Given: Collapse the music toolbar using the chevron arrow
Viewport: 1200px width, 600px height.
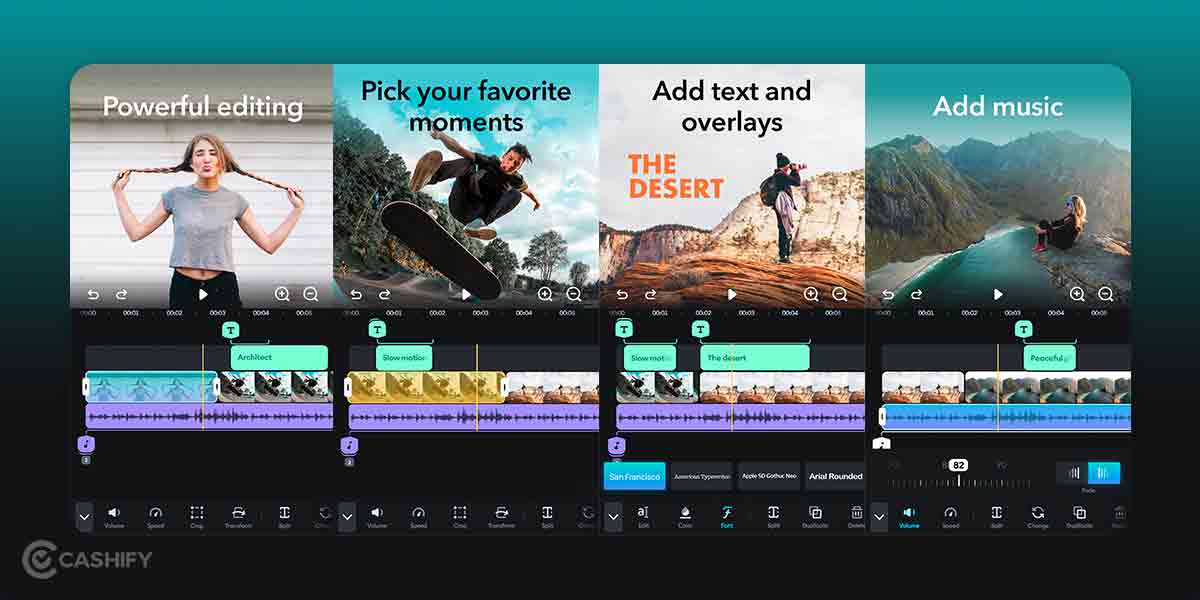Looking at the screenshot, I should [x=880, y=516].
